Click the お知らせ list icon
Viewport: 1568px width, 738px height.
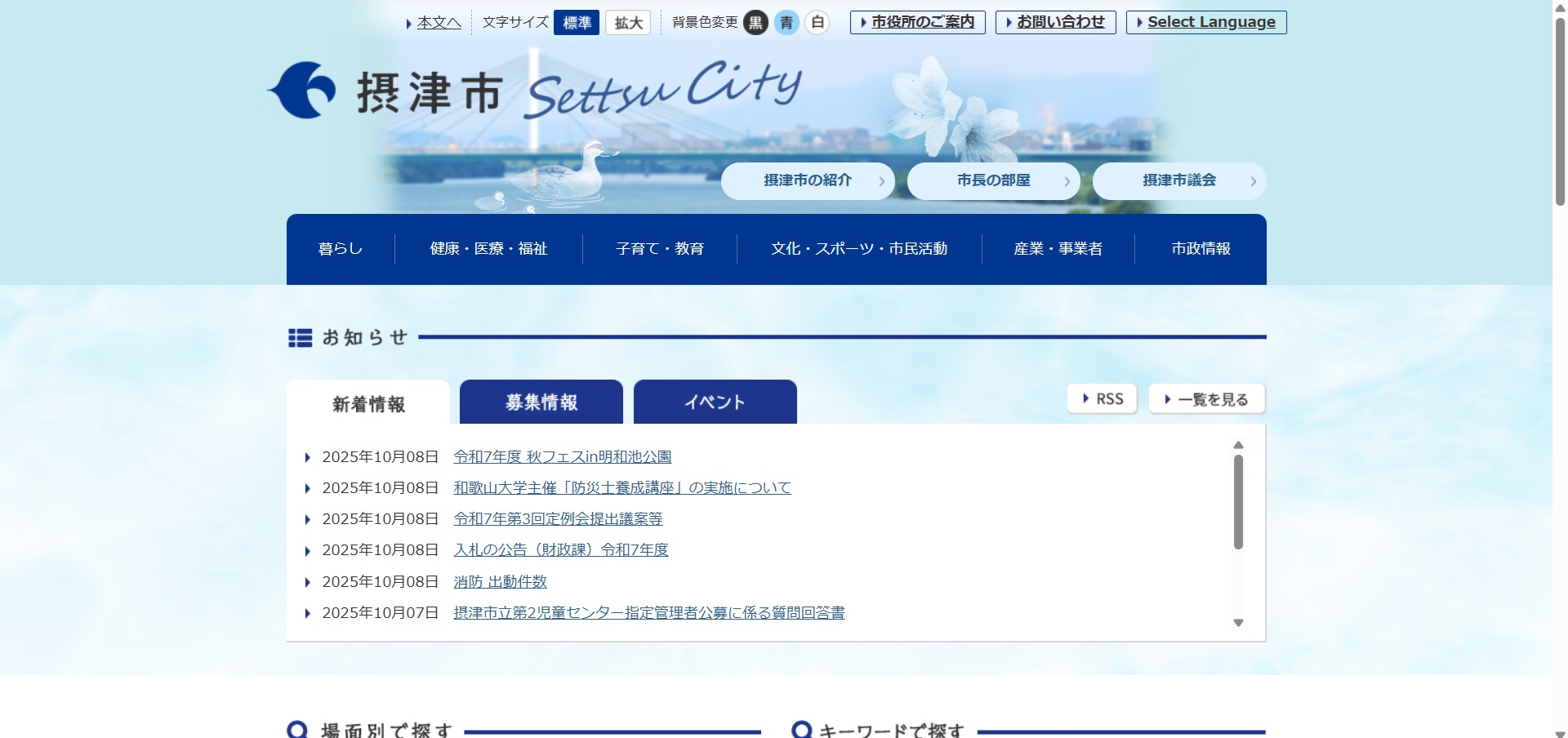point(300,338)
